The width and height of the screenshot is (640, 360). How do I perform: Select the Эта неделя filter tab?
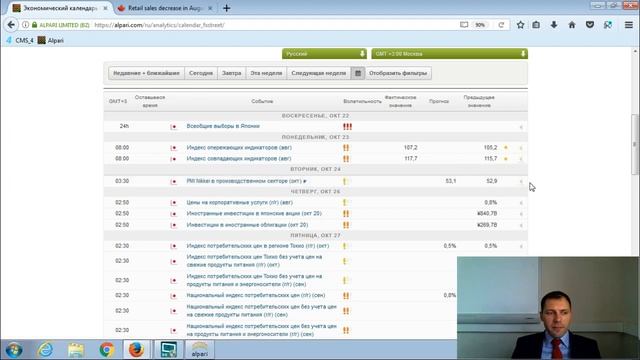pyautogui.click(x=266, y=73)
